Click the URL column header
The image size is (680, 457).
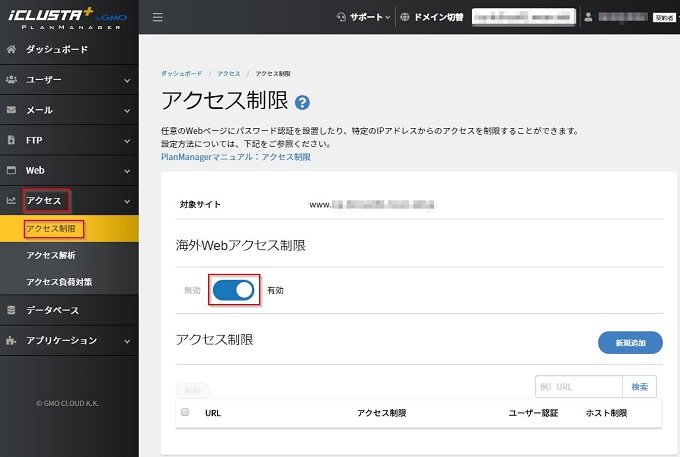point(213,413)
